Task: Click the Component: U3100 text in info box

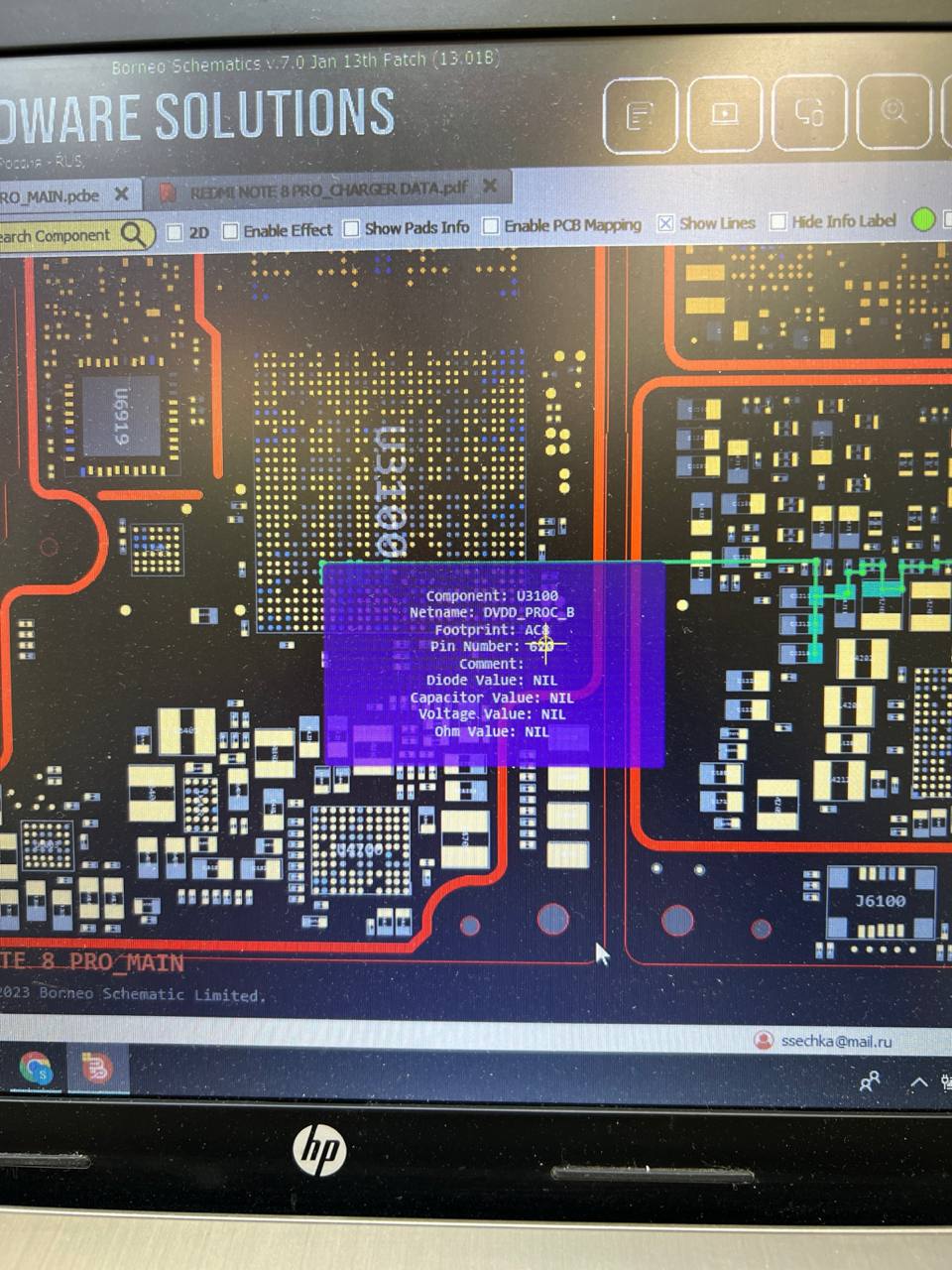Action: 492,596
